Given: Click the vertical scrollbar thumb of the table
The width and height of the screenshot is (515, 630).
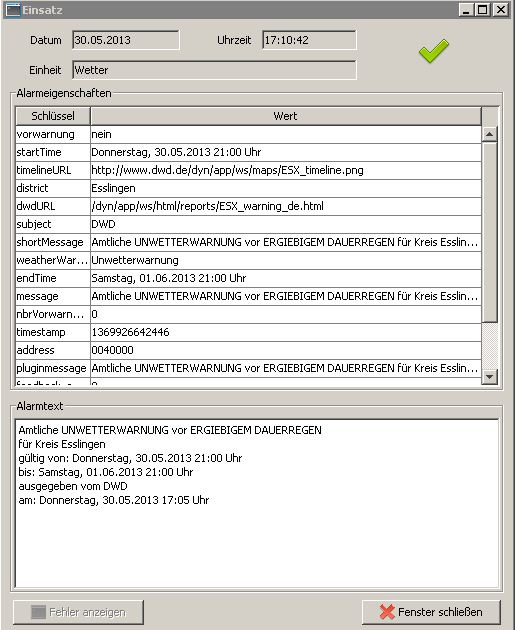Looking at the screenshot, I should (489, 232).
